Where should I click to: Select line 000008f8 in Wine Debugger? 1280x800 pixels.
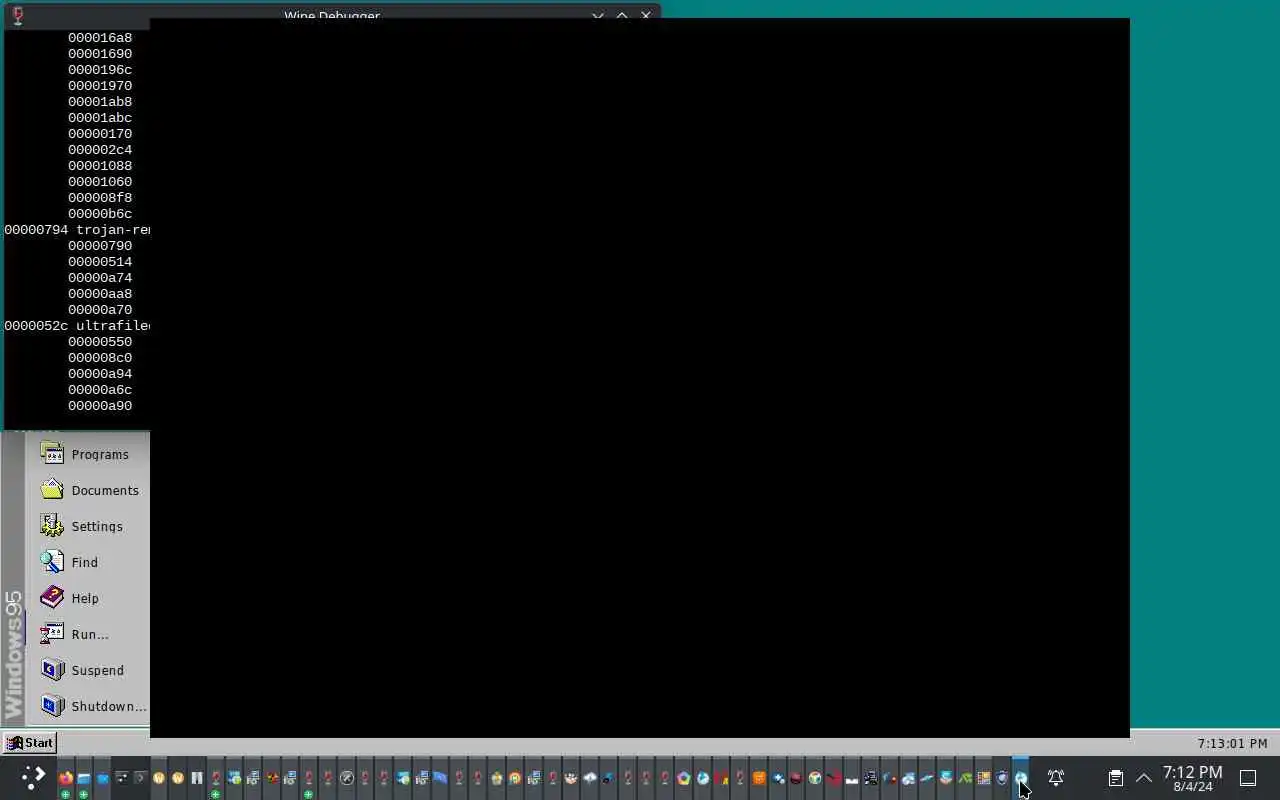tap(100, 198)
